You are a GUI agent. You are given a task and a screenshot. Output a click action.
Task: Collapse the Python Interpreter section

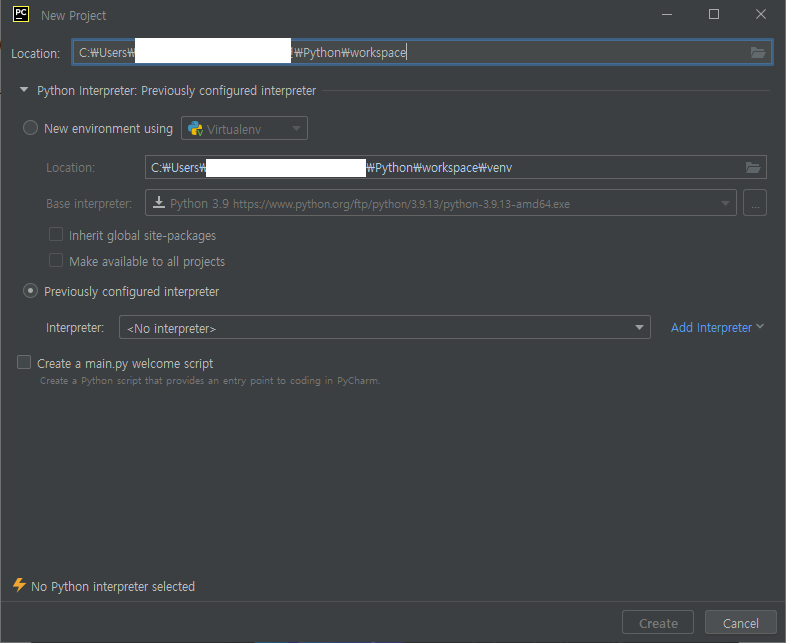[24, 90]
